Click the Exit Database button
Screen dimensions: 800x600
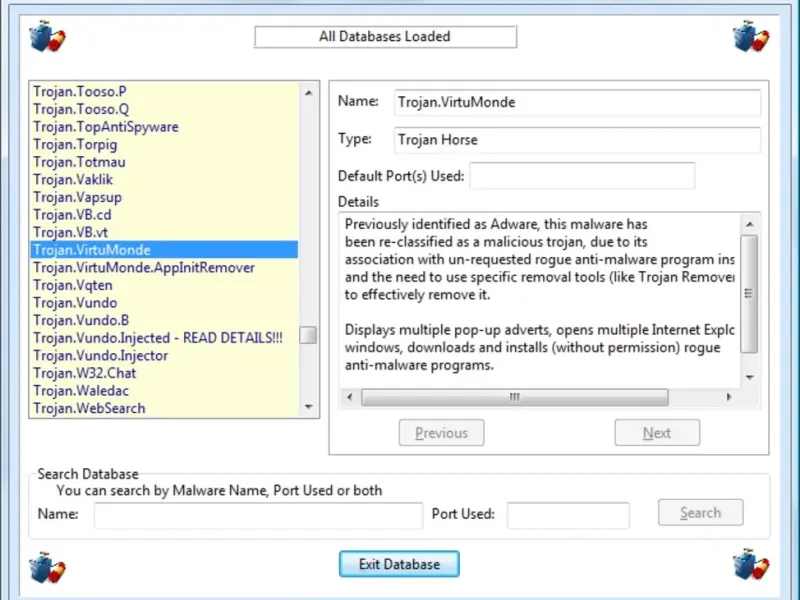click(x=399, y=564)
